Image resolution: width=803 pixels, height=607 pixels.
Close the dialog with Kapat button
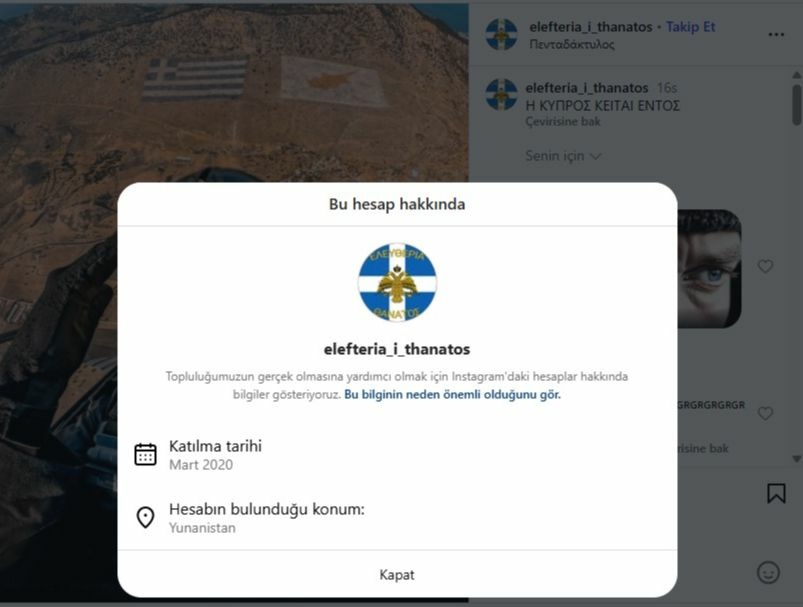click(x=397, y=574)
